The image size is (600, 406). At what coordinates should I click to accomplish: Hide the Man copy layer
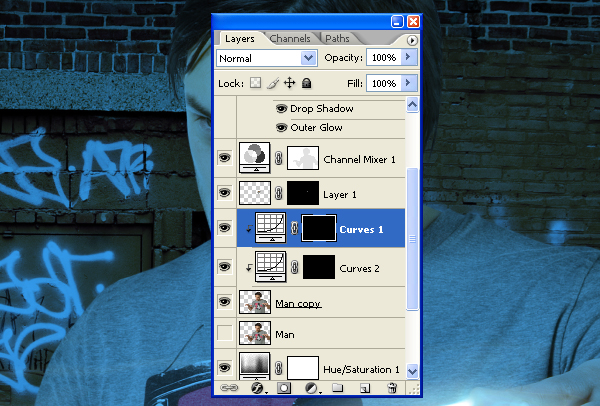pyautogui.click(x=225, y=302)
